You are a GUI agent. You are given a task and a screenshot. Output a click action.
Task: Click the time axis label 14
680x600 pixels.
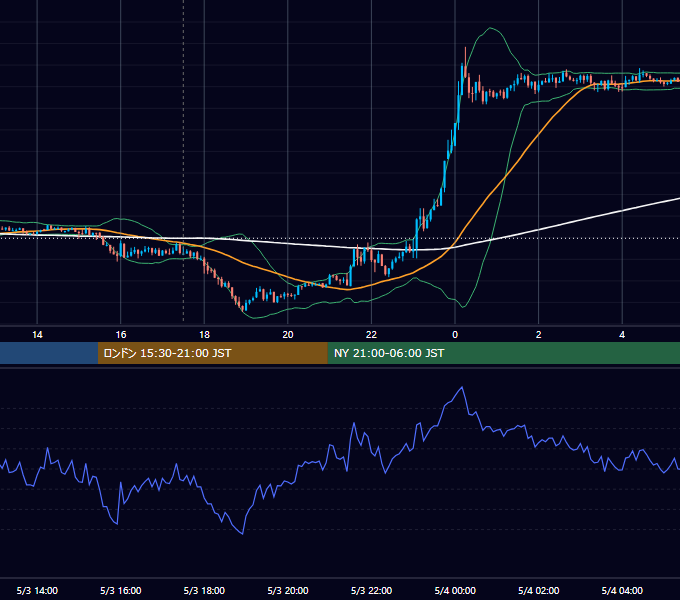[x=37, y=335]
